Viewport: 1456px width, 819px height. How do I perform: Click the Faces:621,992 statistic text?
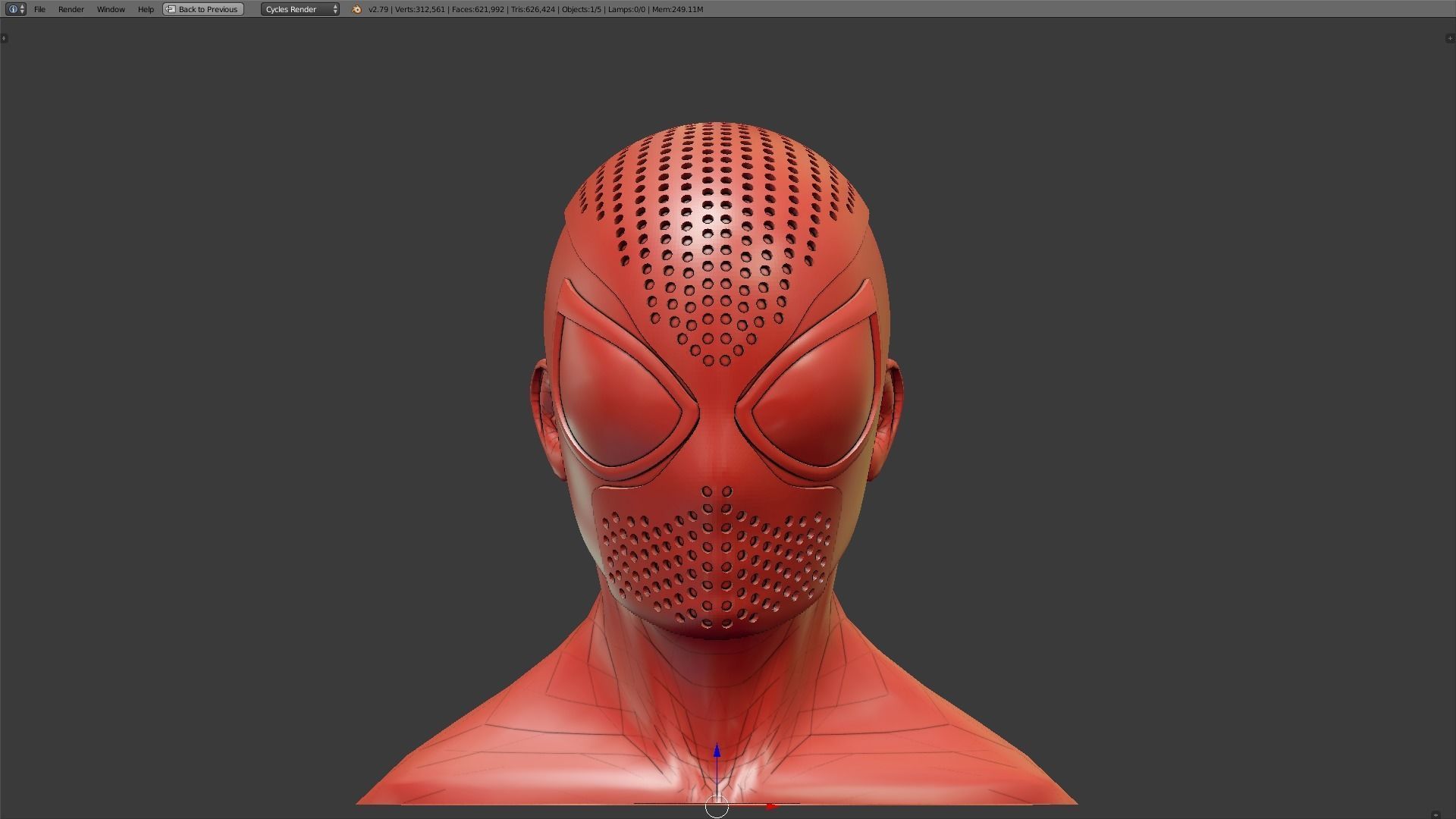(x=478, y=9)
